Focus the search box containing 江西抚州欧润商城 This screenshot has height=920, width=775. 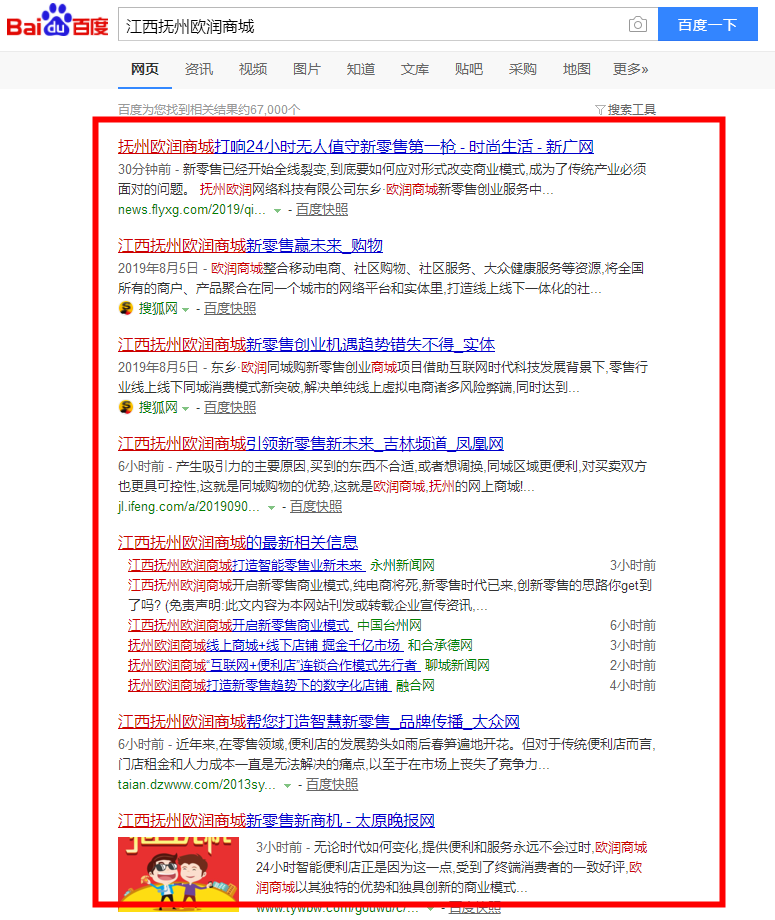370,25
